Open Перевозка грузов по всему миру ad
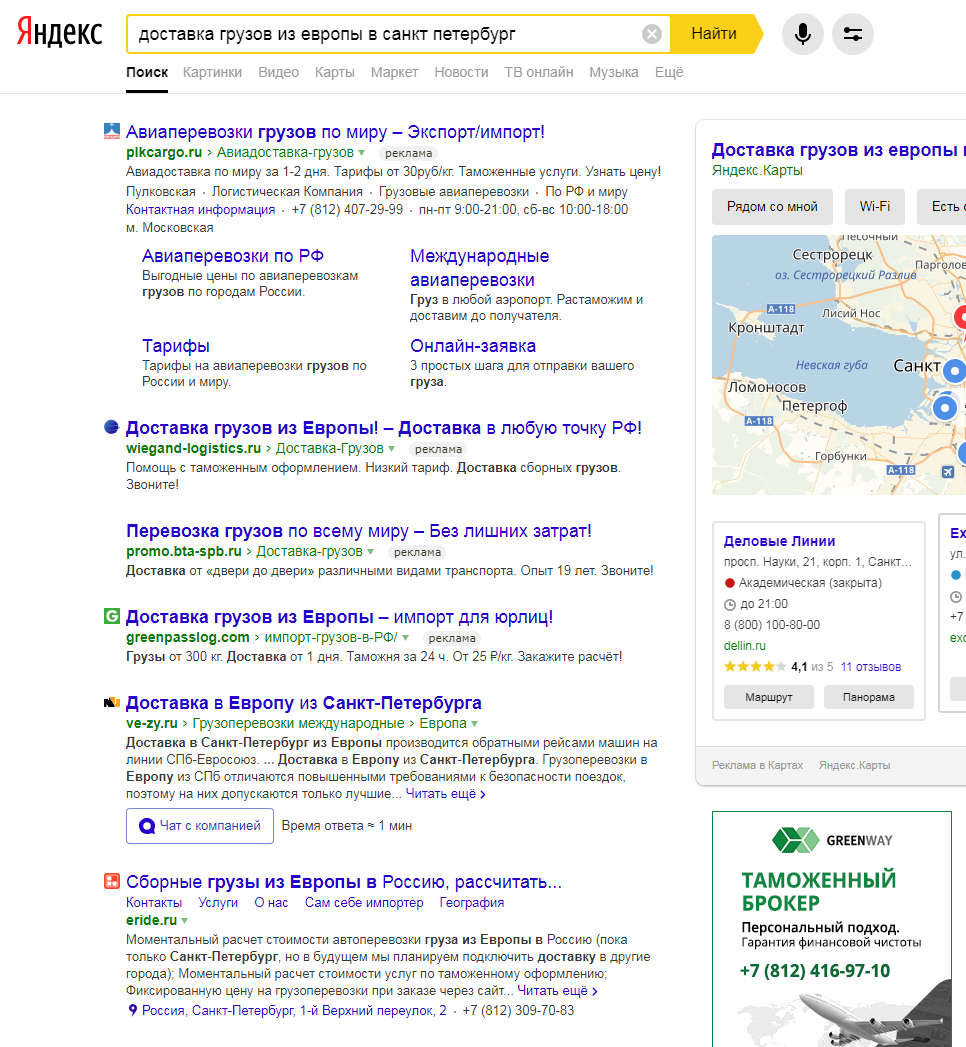The height and width of the screenshot is (1047, 966). coord(358,531)
